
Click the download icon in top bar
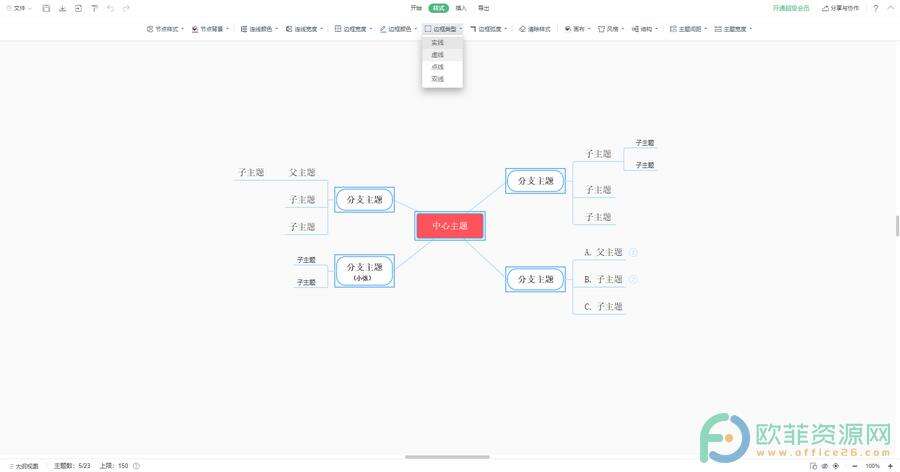62,9
